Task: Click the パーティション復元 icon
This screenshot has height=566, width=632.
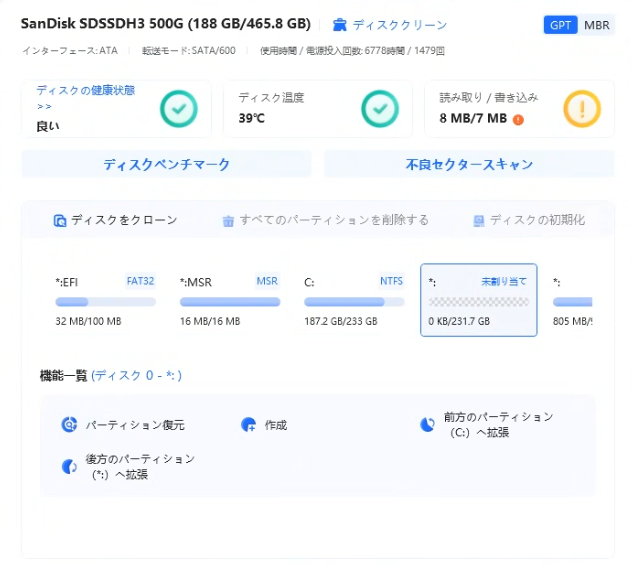Action: pyautogui.click(x=69, y=424)
